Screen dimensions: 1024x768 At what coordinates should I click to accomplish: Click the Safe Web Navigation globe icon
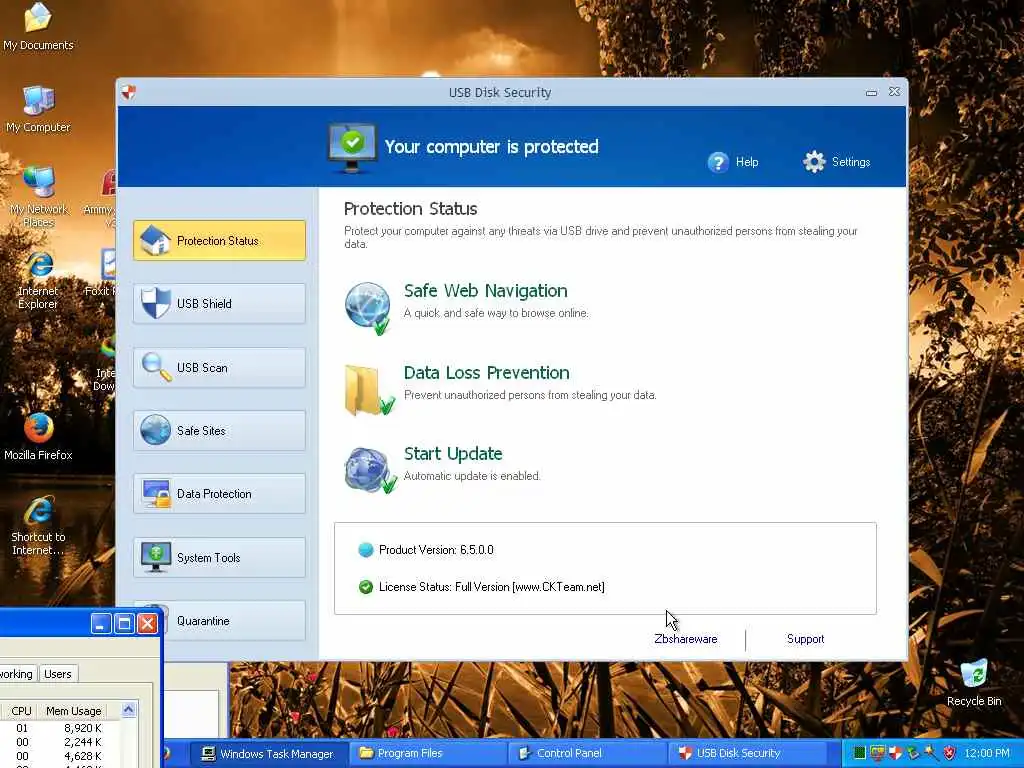(x=368, y=308)
